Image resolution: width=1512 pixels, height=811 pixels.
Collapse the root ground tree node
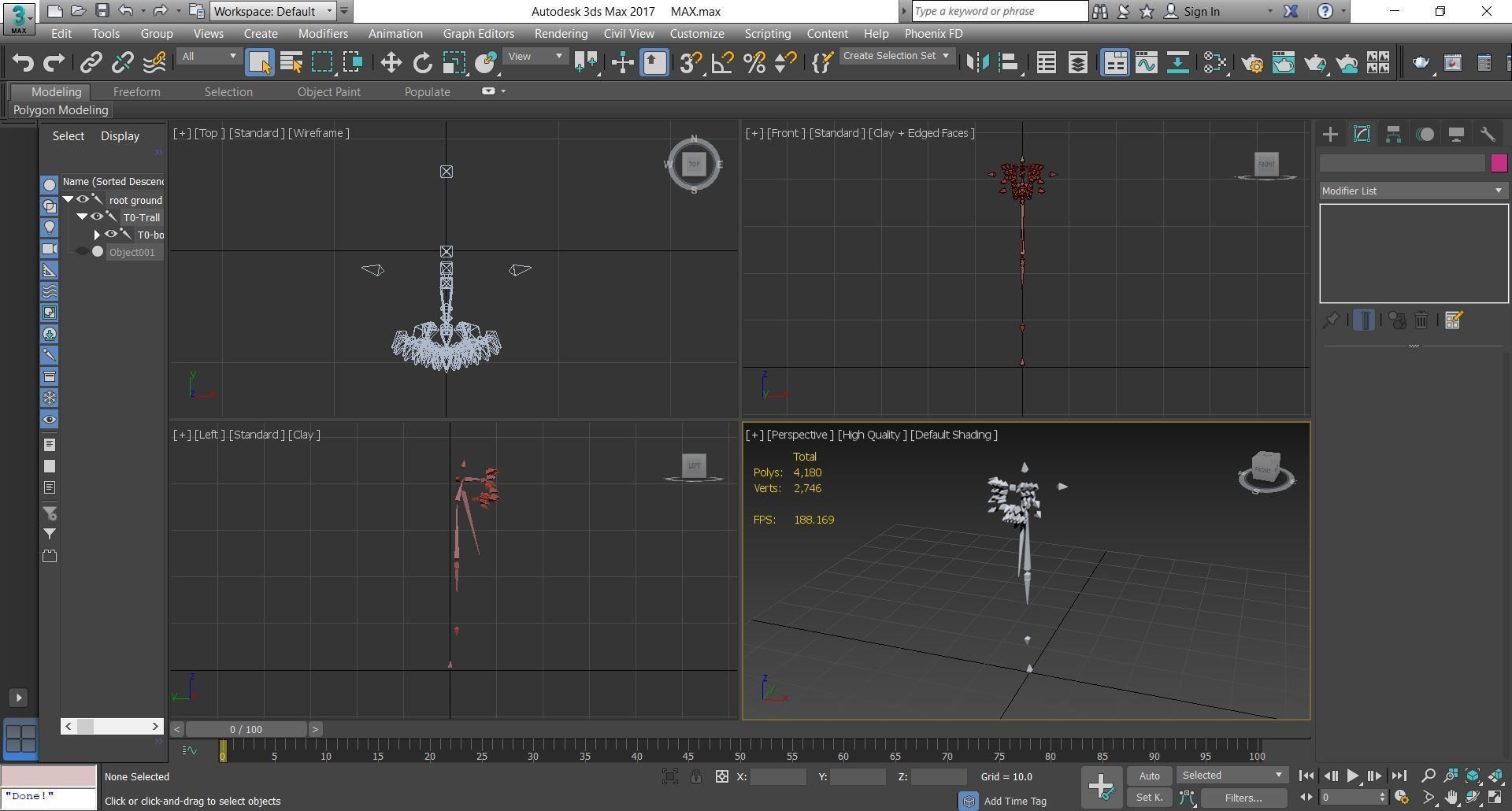click(x=69, y=200)
